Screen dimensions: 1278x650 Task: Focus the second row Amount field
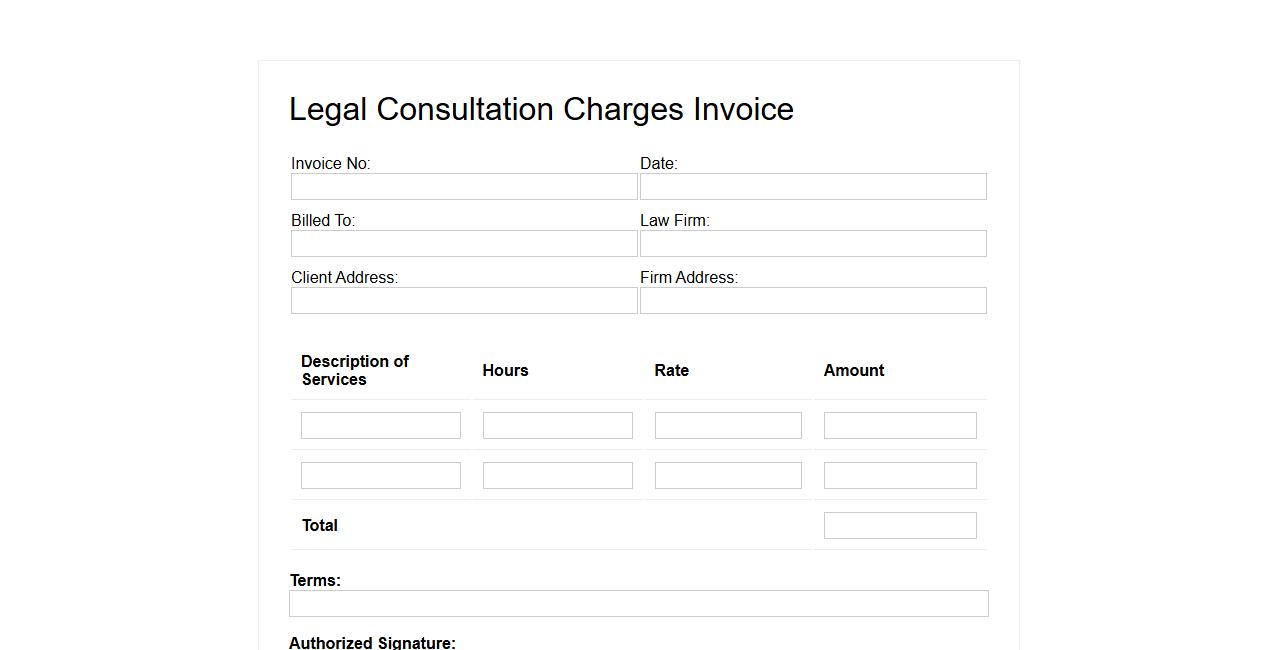900,475
